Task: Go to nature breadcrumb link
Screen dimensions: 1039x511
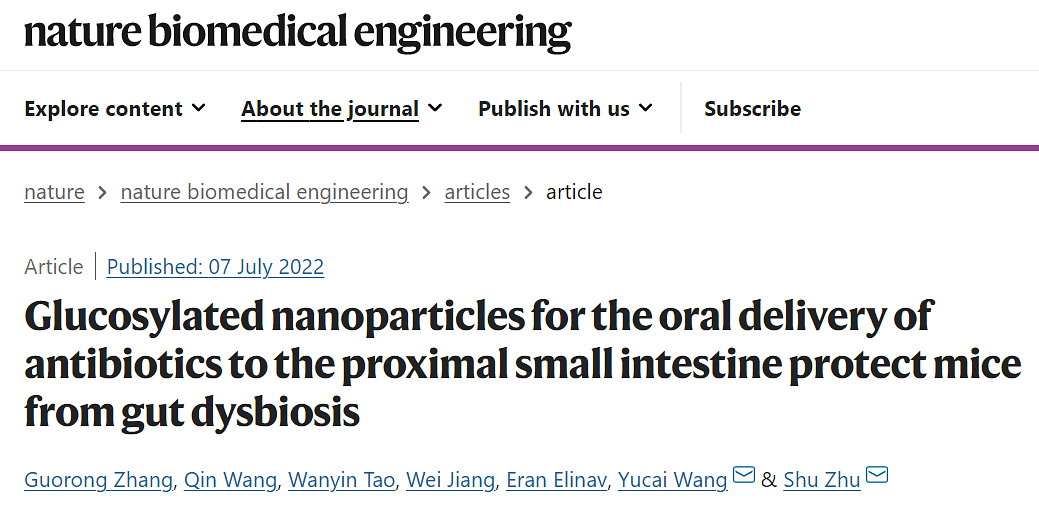Action: pyautogui.click(x=54, y=192)
